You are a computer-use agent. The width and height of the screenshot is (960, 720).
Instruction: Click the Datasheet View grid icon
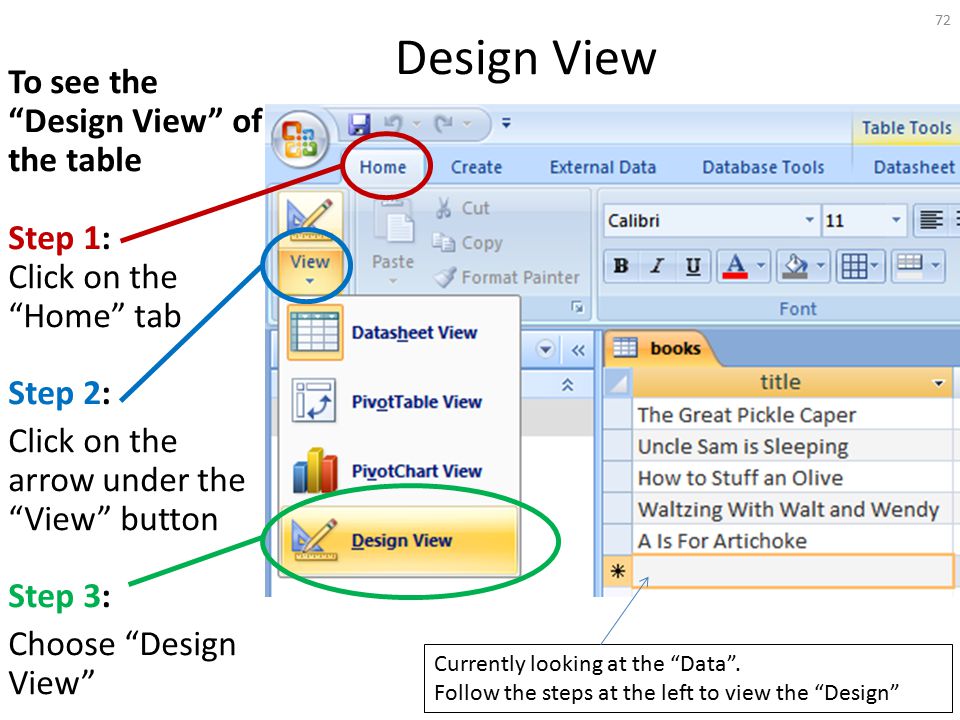click(315, 332)
